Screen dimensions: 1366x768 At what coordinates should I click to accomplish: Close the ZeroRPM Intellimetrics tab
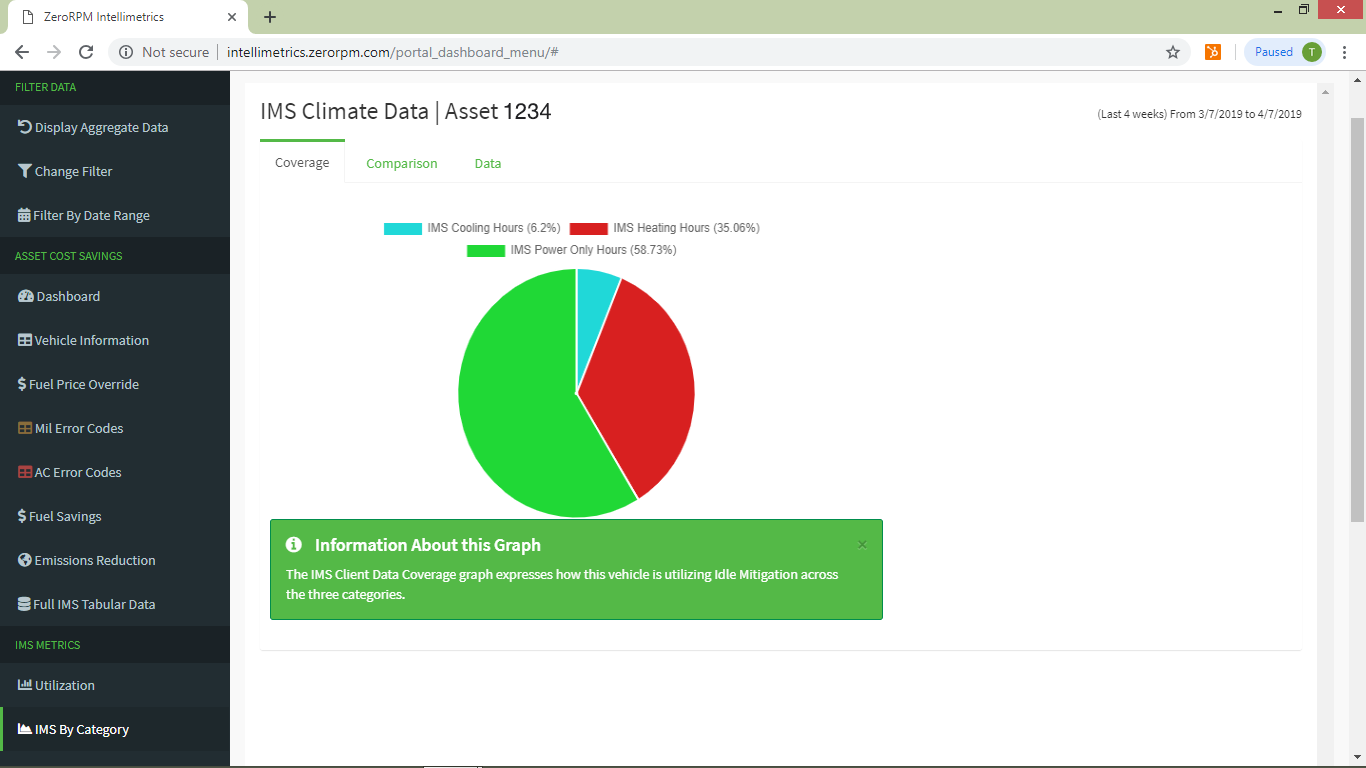[231, 17]
